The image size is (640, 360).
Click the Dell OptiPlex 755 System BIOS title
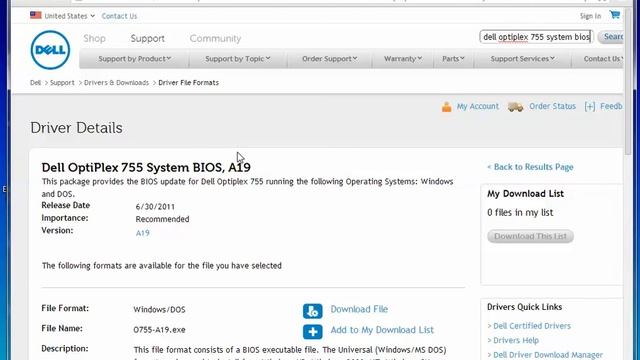point(146,167)
